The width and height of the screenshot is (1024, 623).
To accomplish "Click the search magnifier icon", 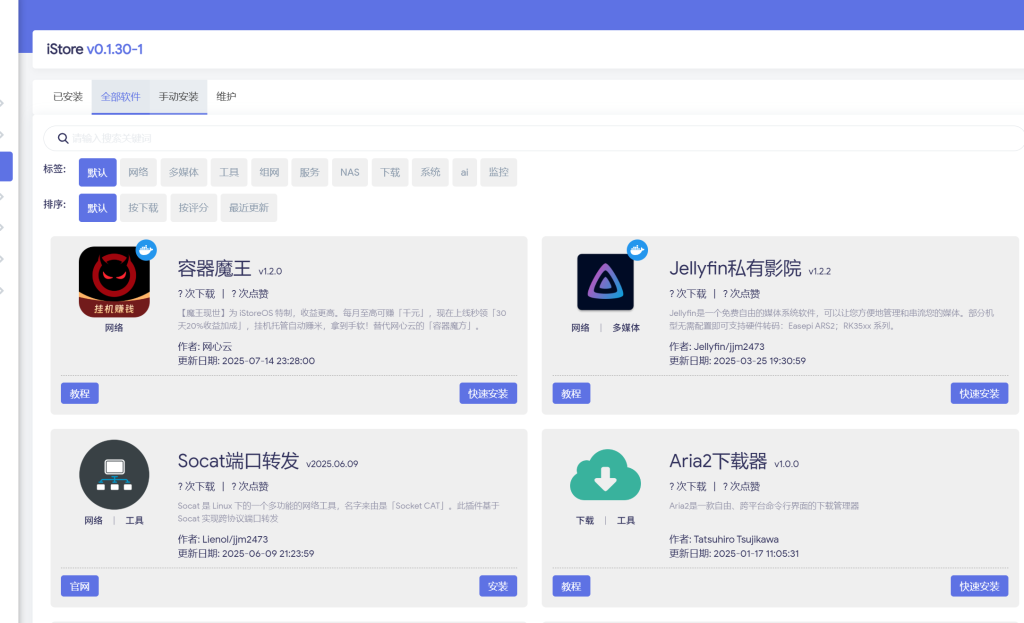I will 63,138.
